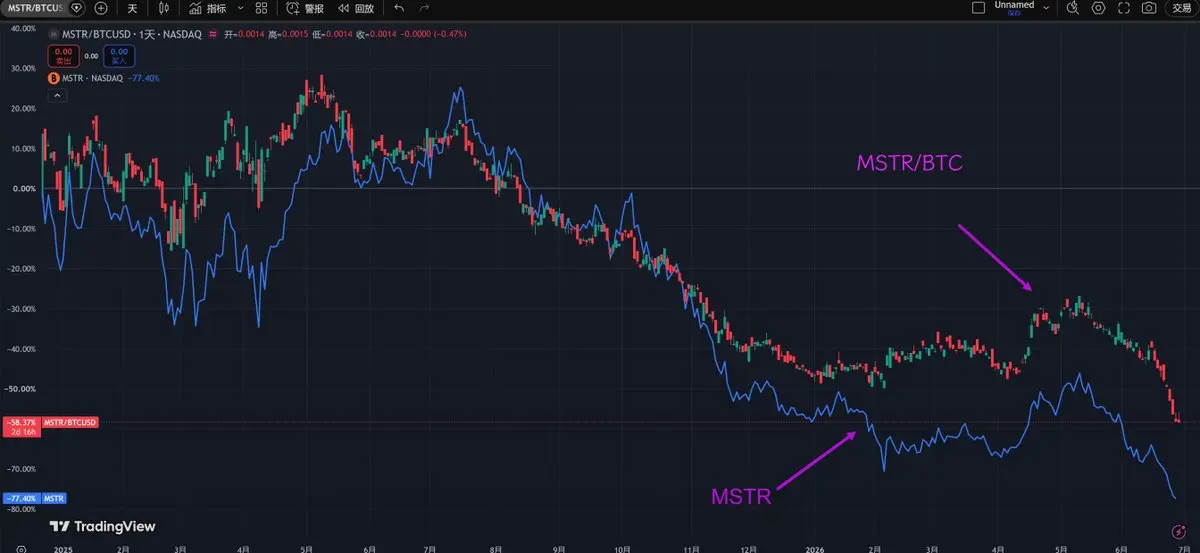Open the MSTR/BTCUSD symbol search box
The image size is (1200, 553).
(33, 8)
